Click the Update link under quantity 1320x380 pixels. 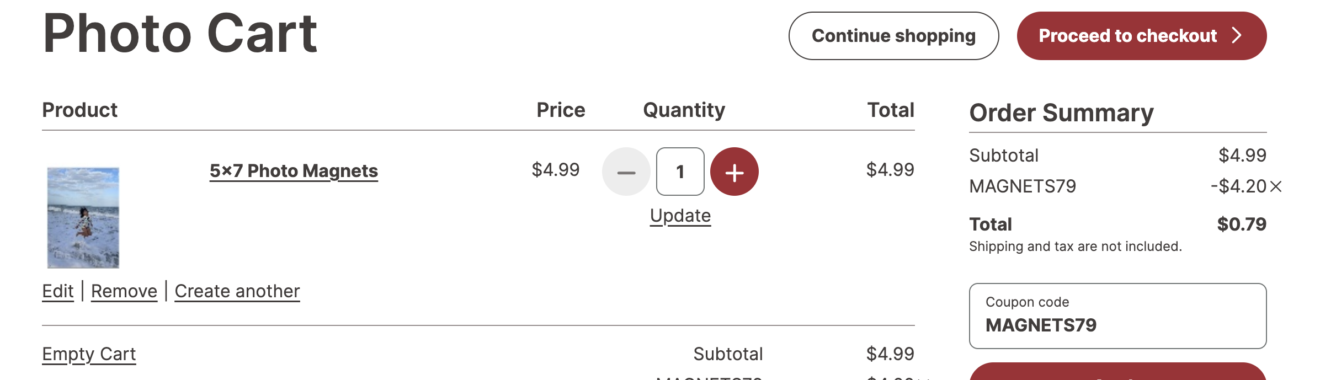pyautogui.click(x=680, y=215)
